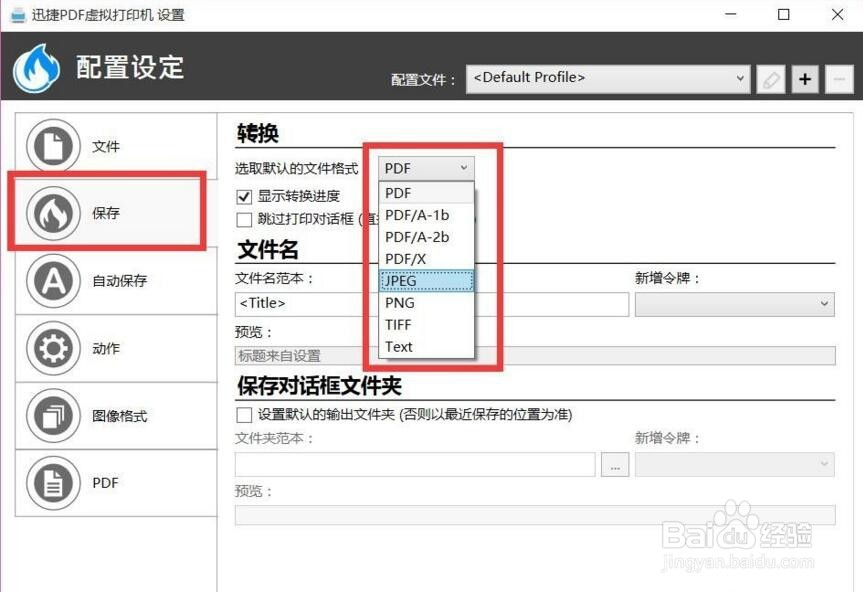Viewport: 863px width, 592px height.
Task: Uncheck 显示转换进度
Action: tap(243, 196)
